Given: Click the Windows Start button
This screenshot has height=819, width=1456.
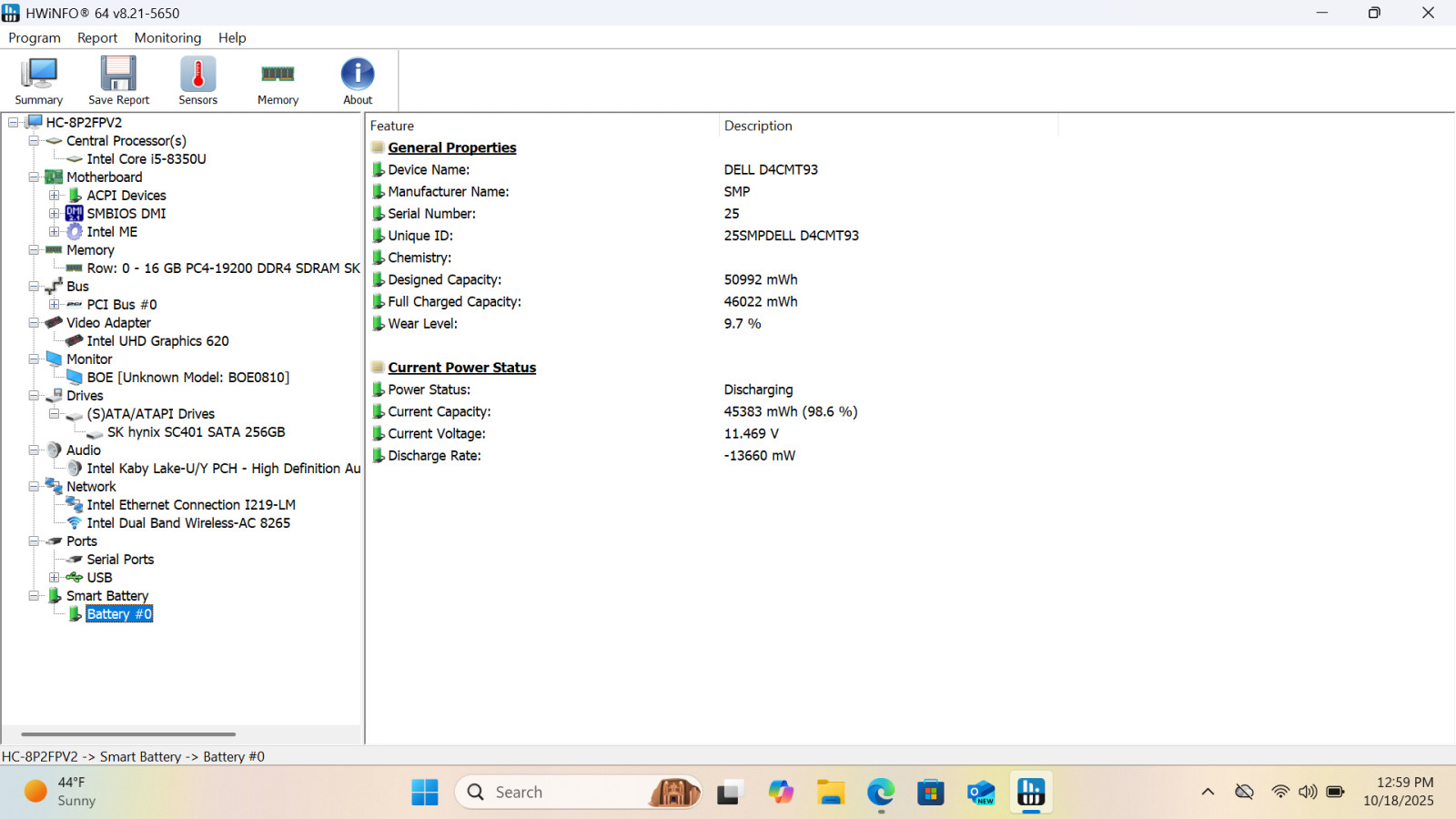Looking at the screenshot, I should tap(424, 792).
